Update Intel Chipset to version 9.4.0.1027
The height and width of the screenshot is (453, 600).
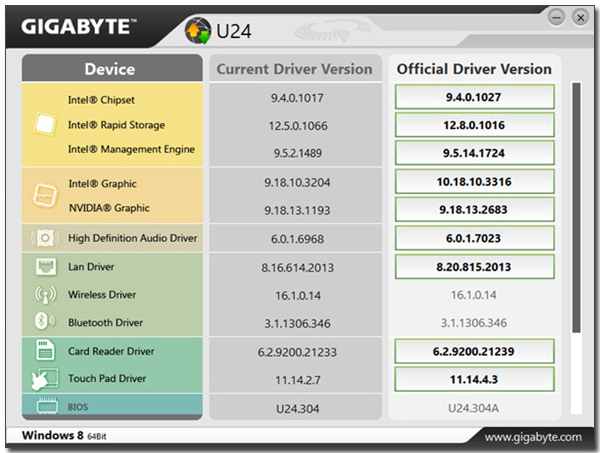pos(474,97)
